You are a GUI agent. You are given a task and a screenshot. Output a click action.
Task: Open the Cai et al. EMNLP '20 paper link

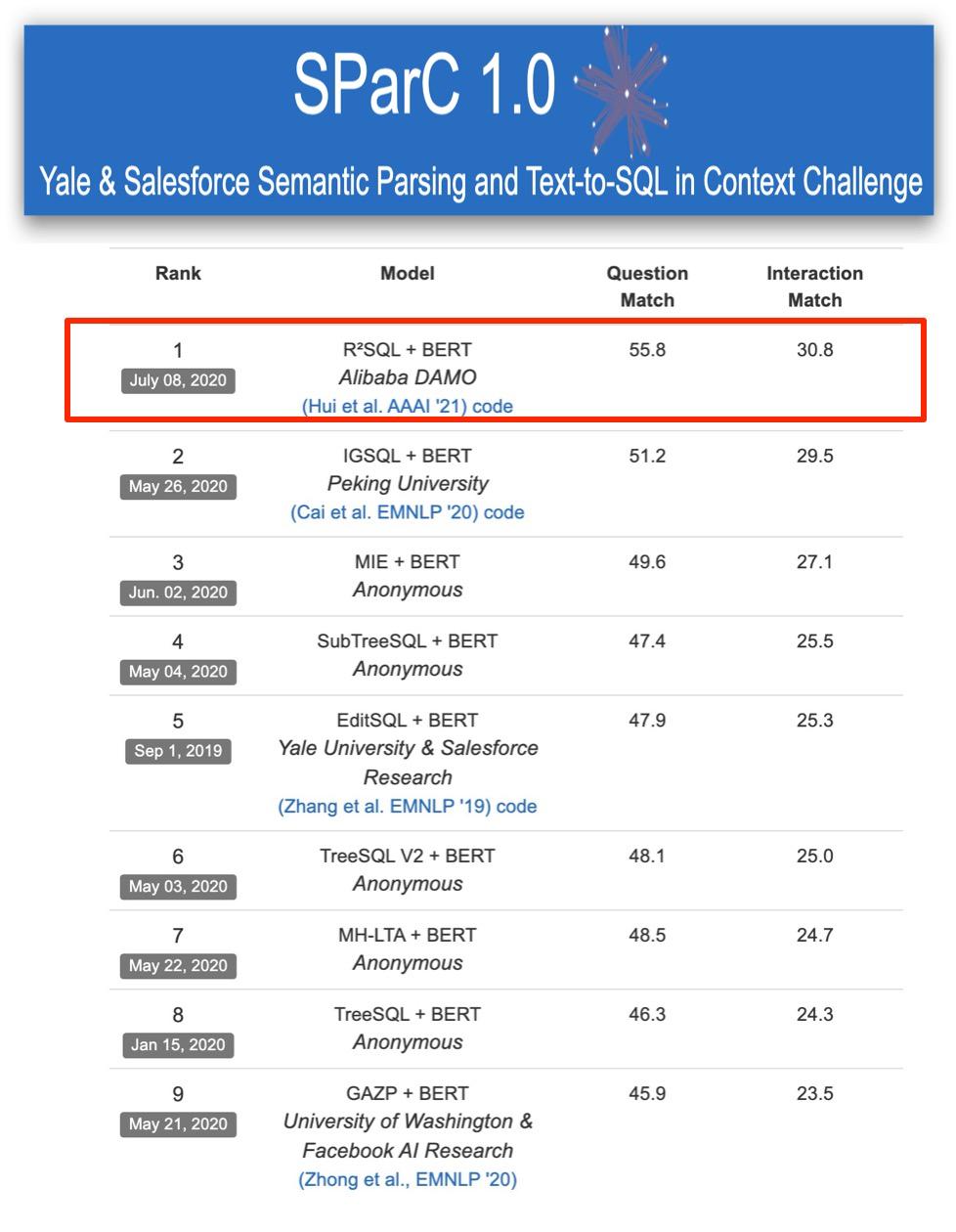coord(385,512)
